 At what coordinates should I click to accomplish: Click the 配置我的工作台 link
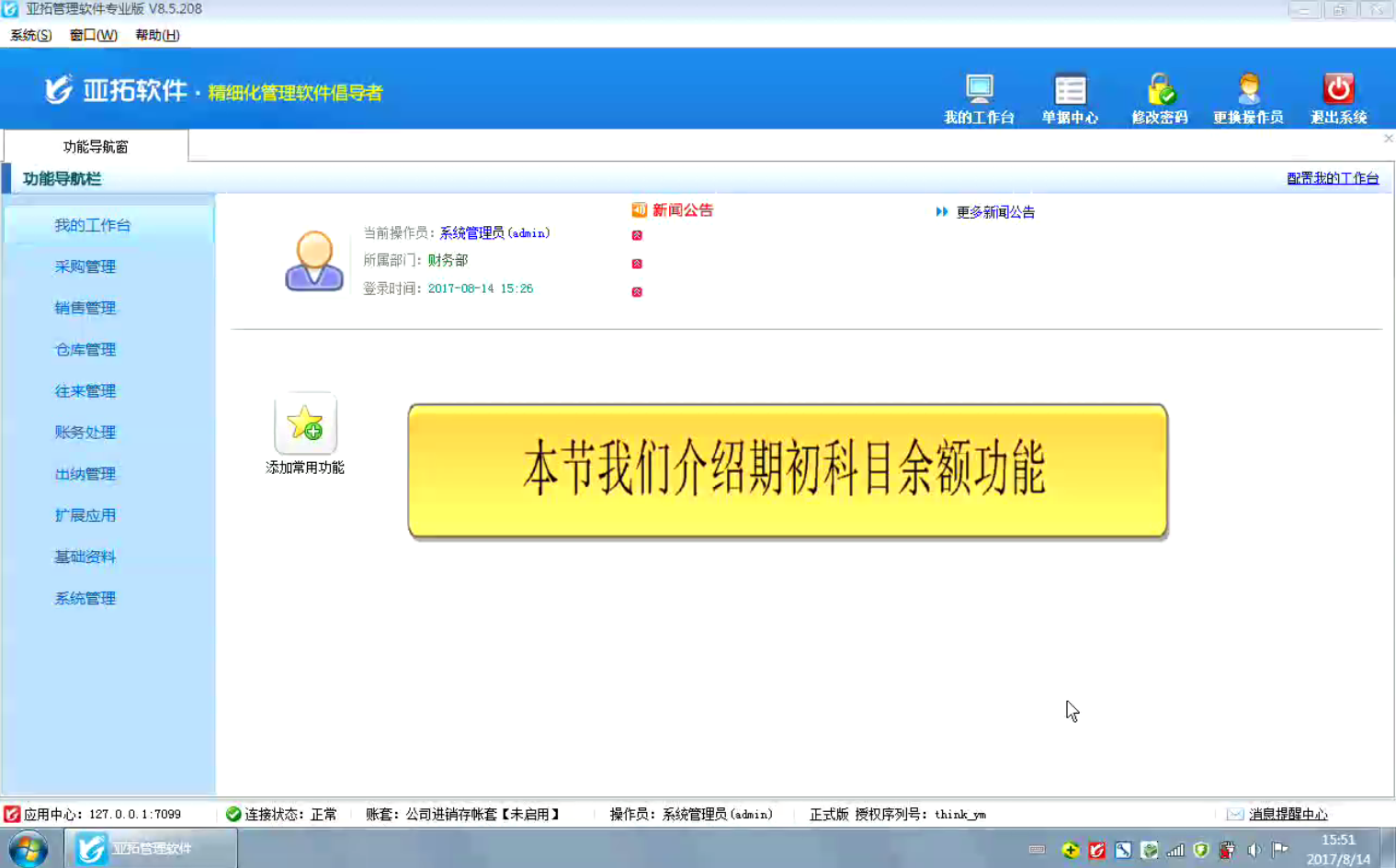[1332, 178]
